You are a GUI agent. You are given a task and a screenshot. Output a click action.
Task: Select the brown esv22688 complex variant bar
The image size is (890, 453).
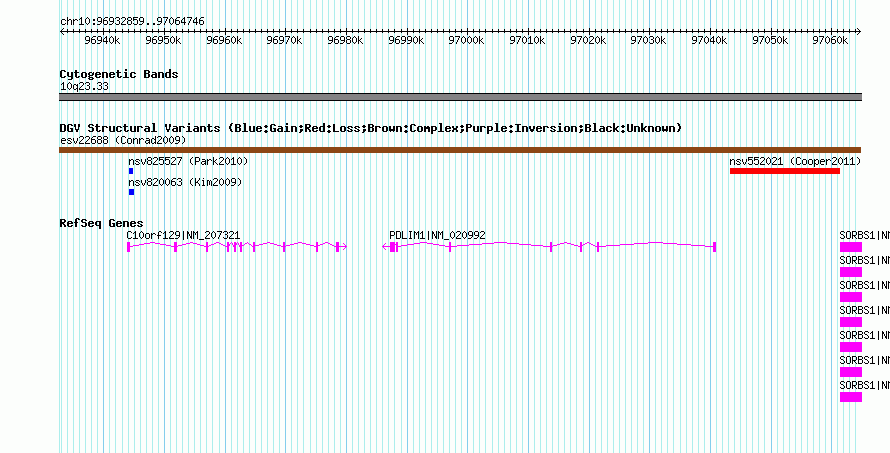click(460, 150)
